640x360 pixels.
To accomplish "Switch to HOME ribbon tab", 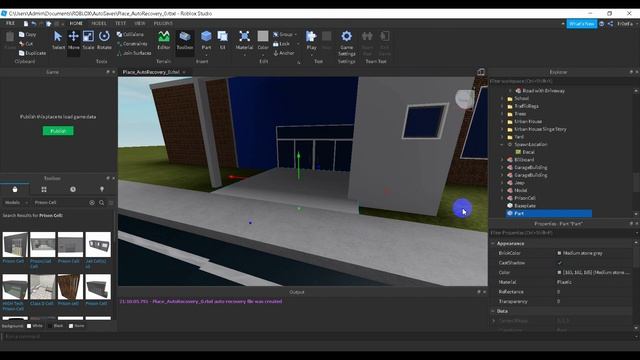I will tap(76, 24).
